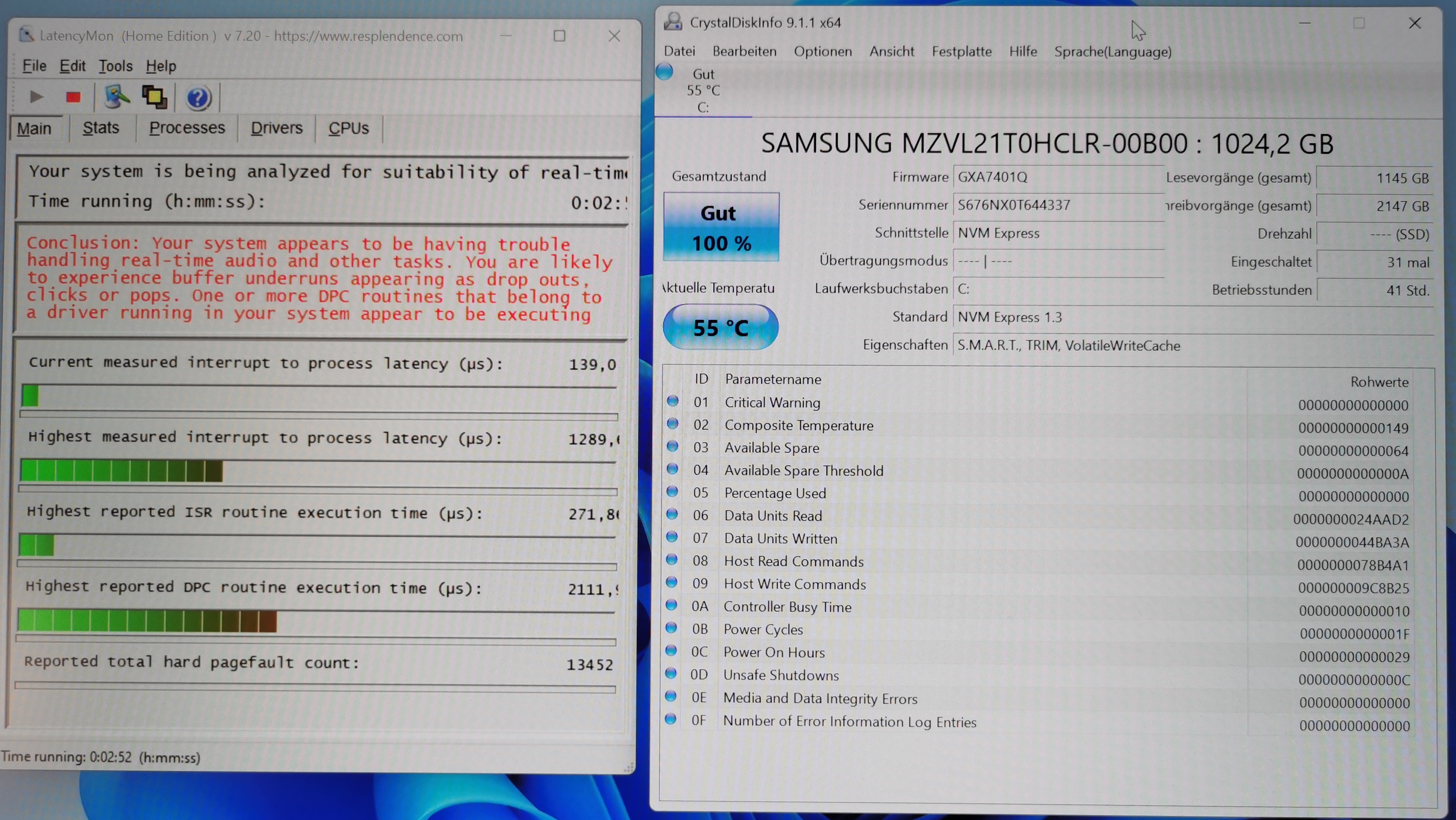Image resolution: width=1456 pixels, height=820 pixels.
Task: Open the blue Help question mark icon
Action: 198,98
